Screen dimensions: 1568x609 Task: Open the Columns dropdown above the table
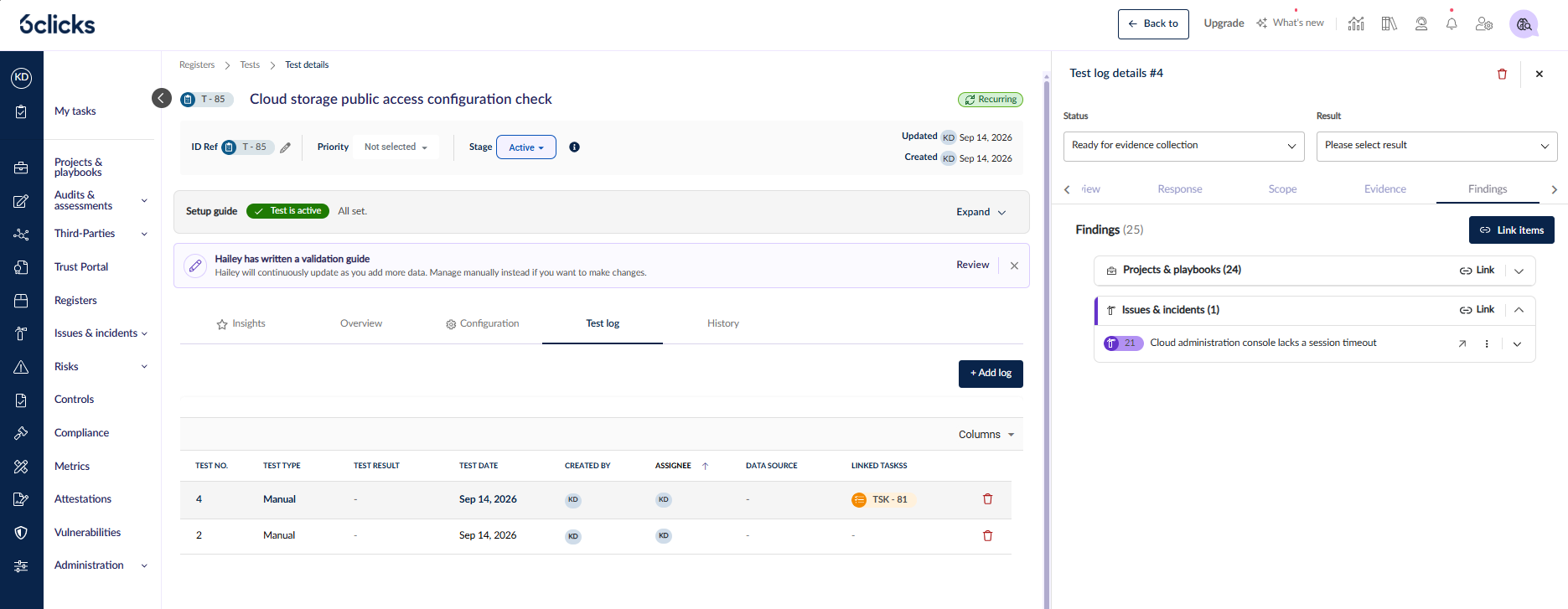point(986,435)
